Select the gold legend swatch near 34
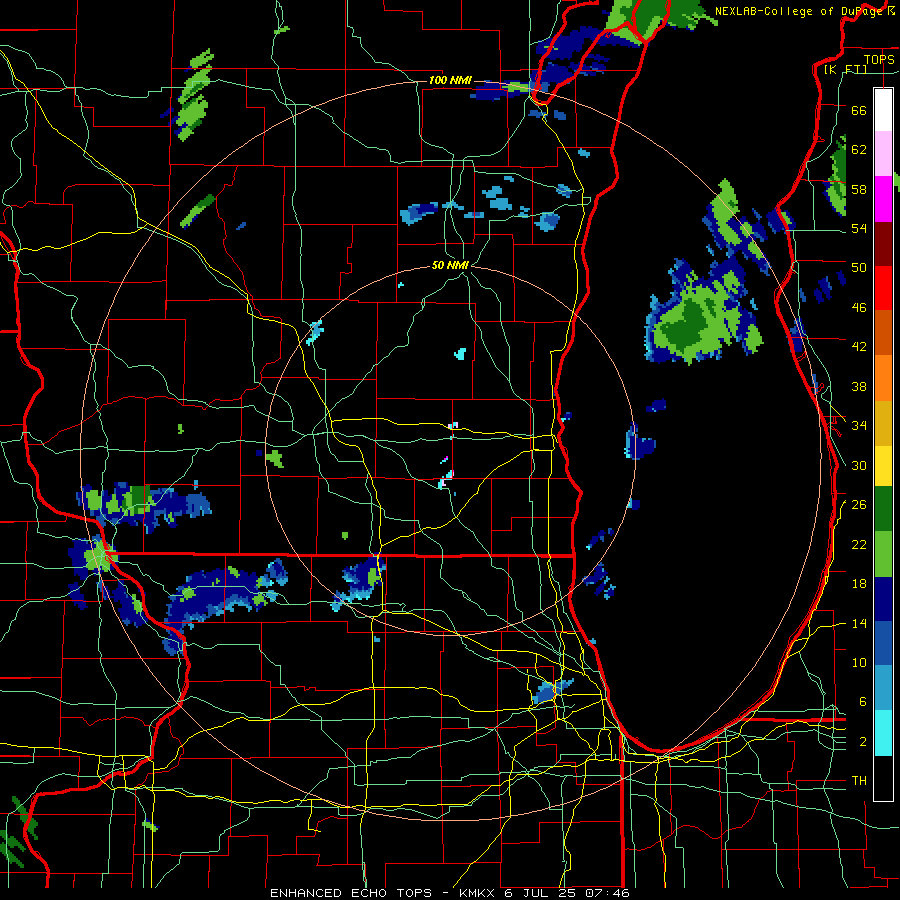The height and width of the screenshot is (900, 900). coord(883,423)
